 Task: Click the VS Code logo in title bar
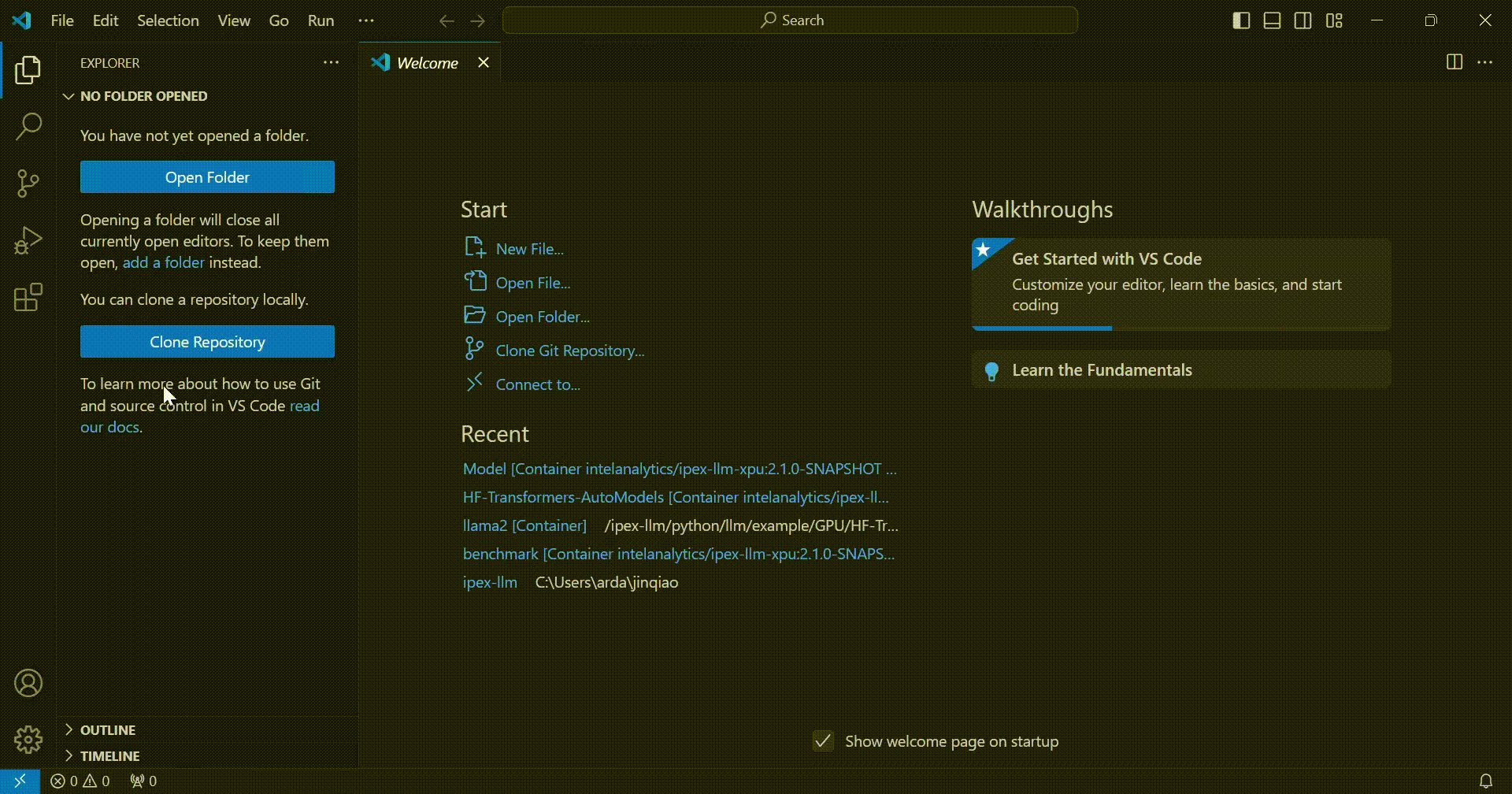click(22, 20)
